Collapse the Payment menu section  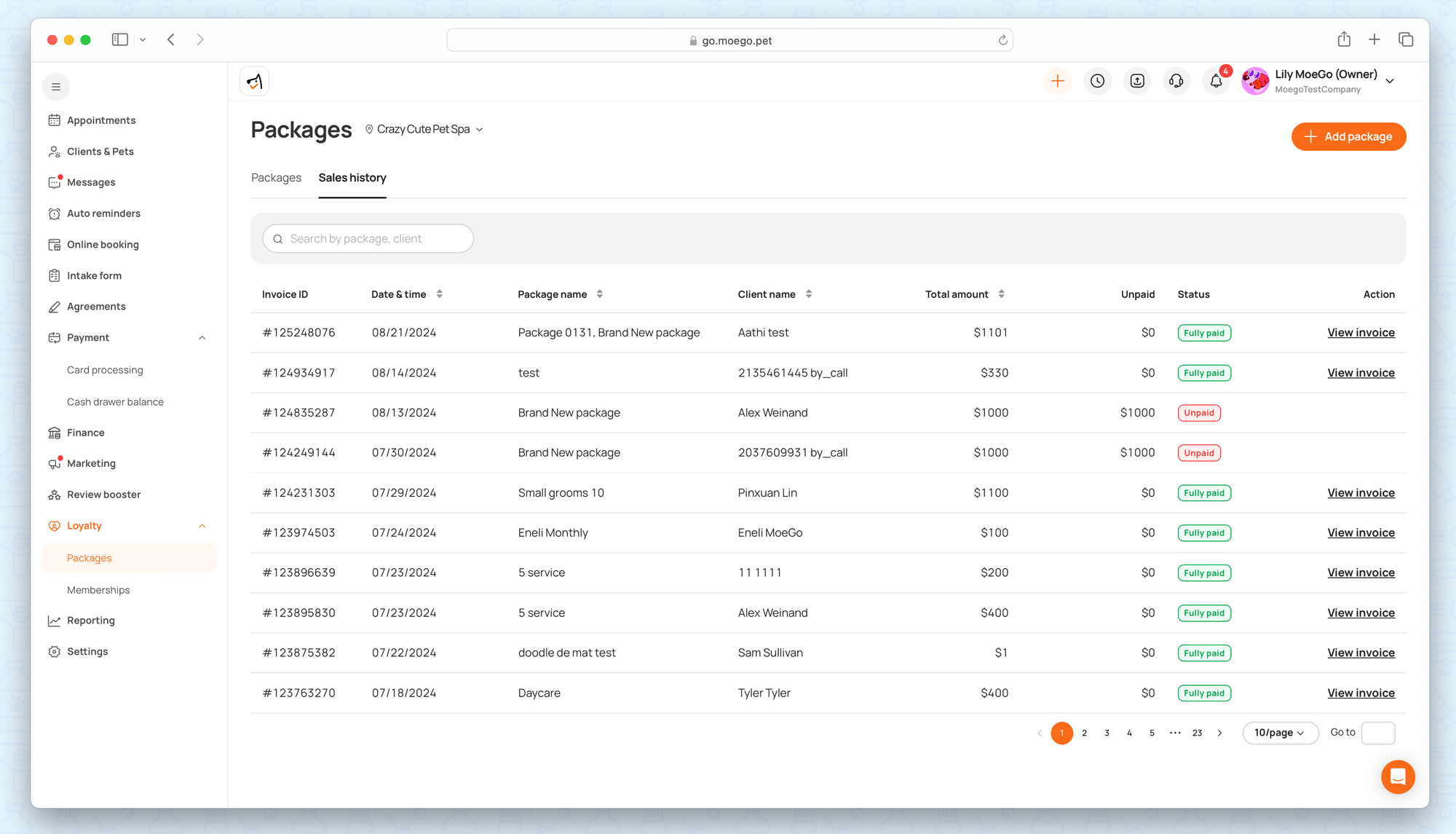click(202, 338)
